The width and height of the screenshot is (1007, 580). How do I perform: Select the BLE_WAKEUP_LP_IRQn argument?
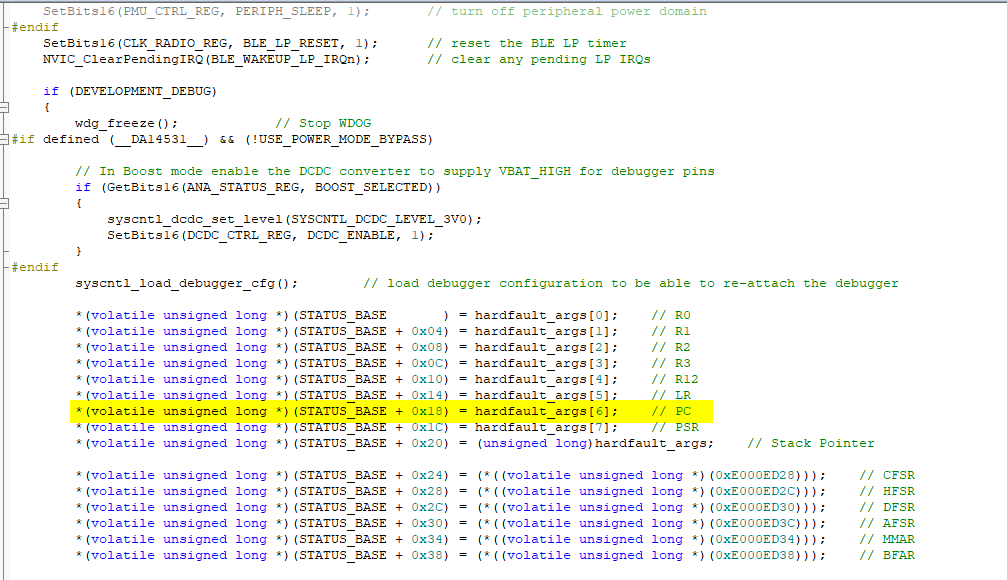coord(283,59)
